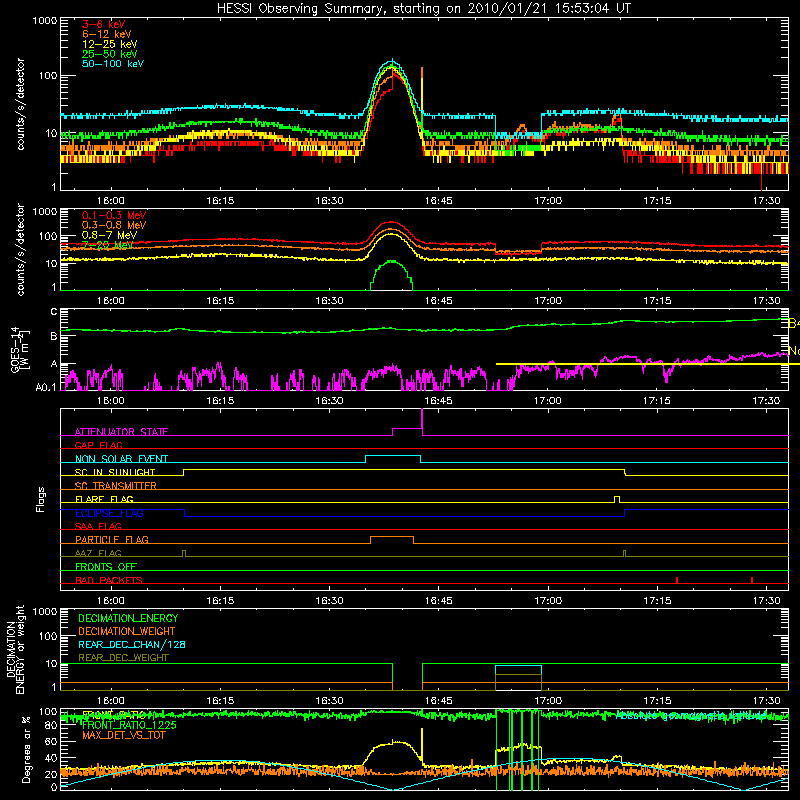800x800 pixels.
Task: Click the yellow horizontal line in GOES panel
Action: point(648,364)
